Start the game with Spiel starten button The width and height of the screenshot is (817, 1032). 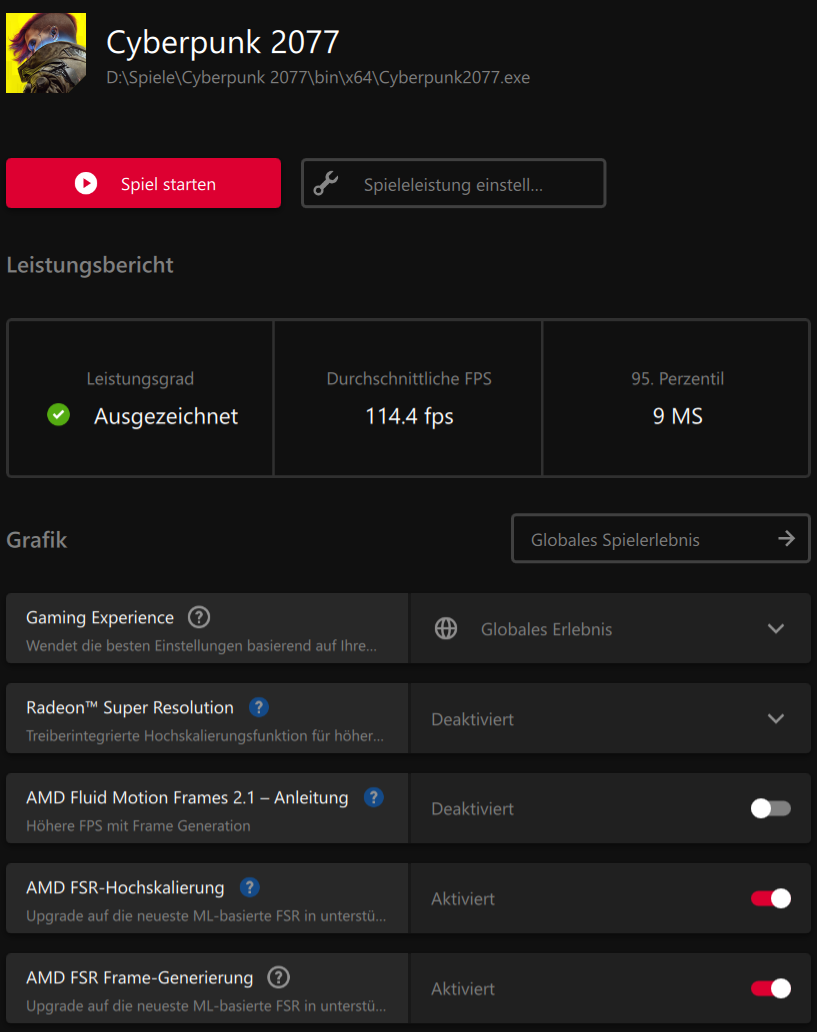click(144, 183)
